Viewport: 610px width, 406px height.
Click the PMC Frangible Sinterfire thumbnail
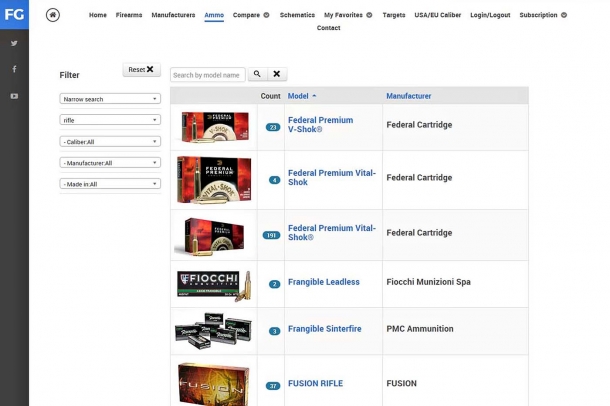coord(213,331)
